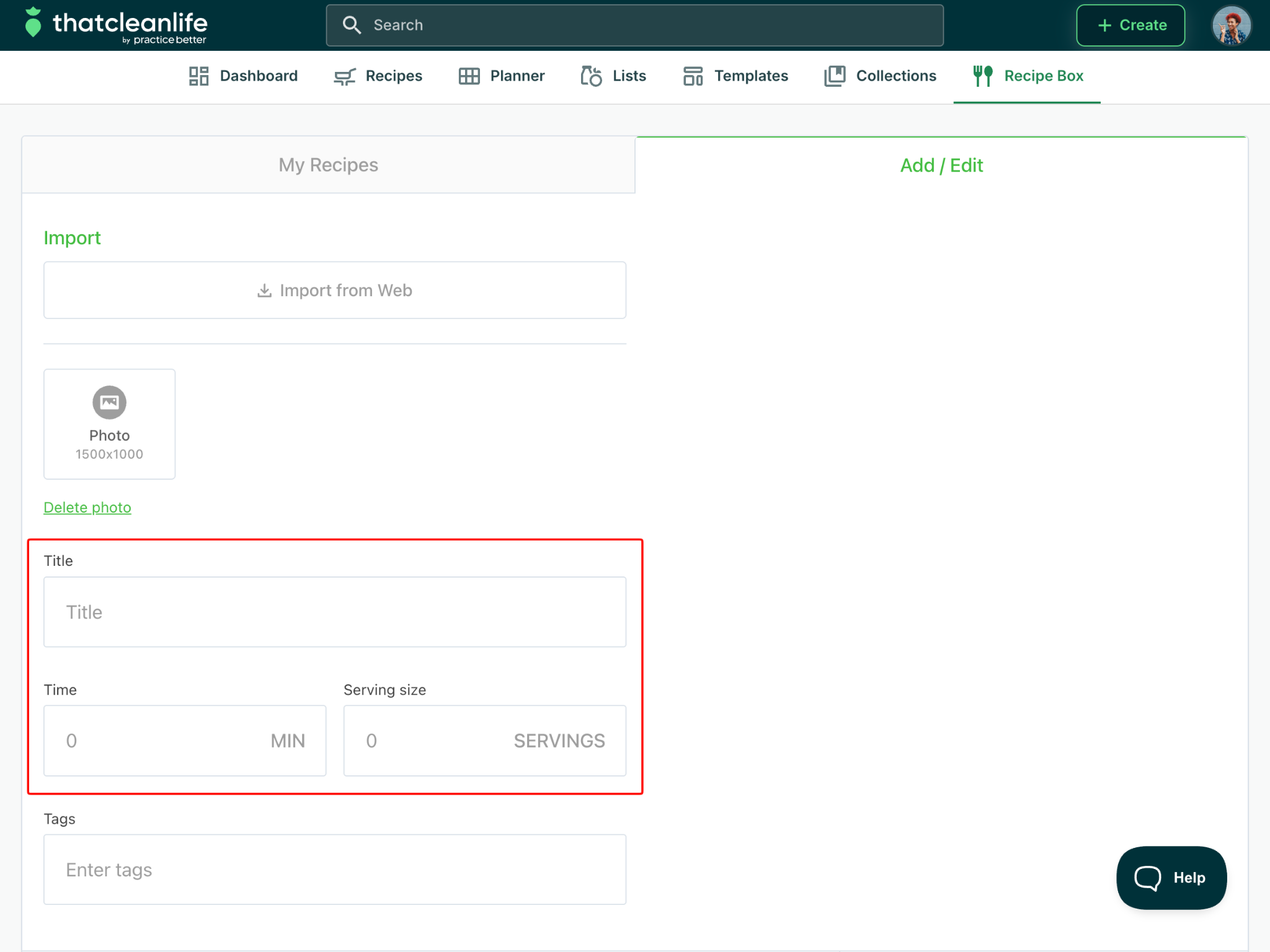The height and width of the screenshot is (952, 1270).
Task: Open the Help chat button
Action: point(1171,878)
